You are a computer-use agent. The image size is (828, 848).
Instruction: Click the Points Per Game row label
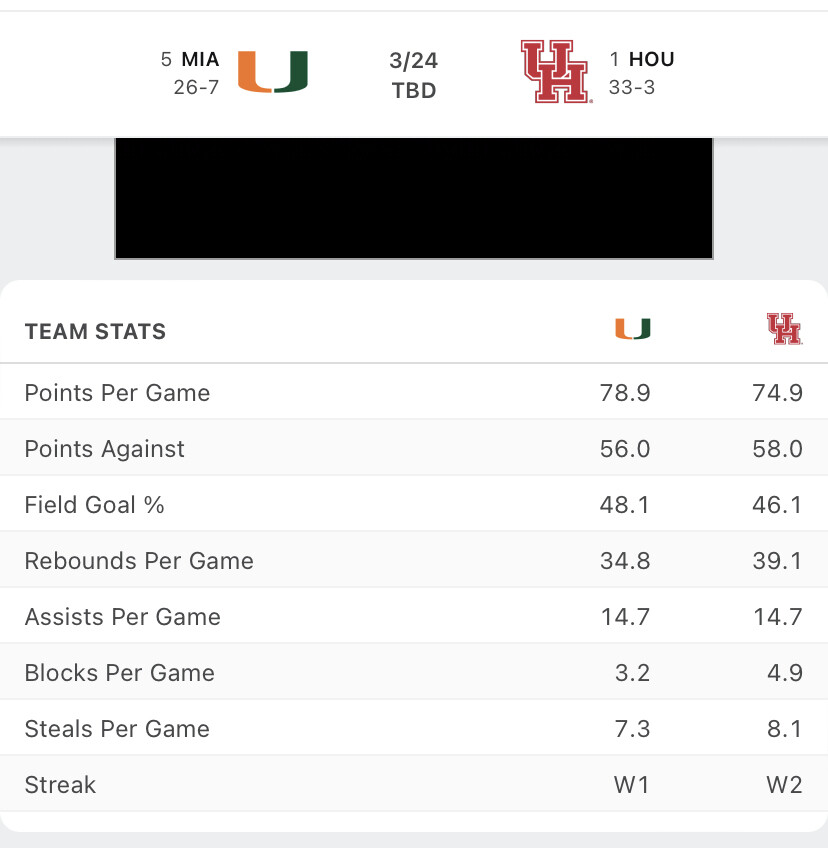117,393
